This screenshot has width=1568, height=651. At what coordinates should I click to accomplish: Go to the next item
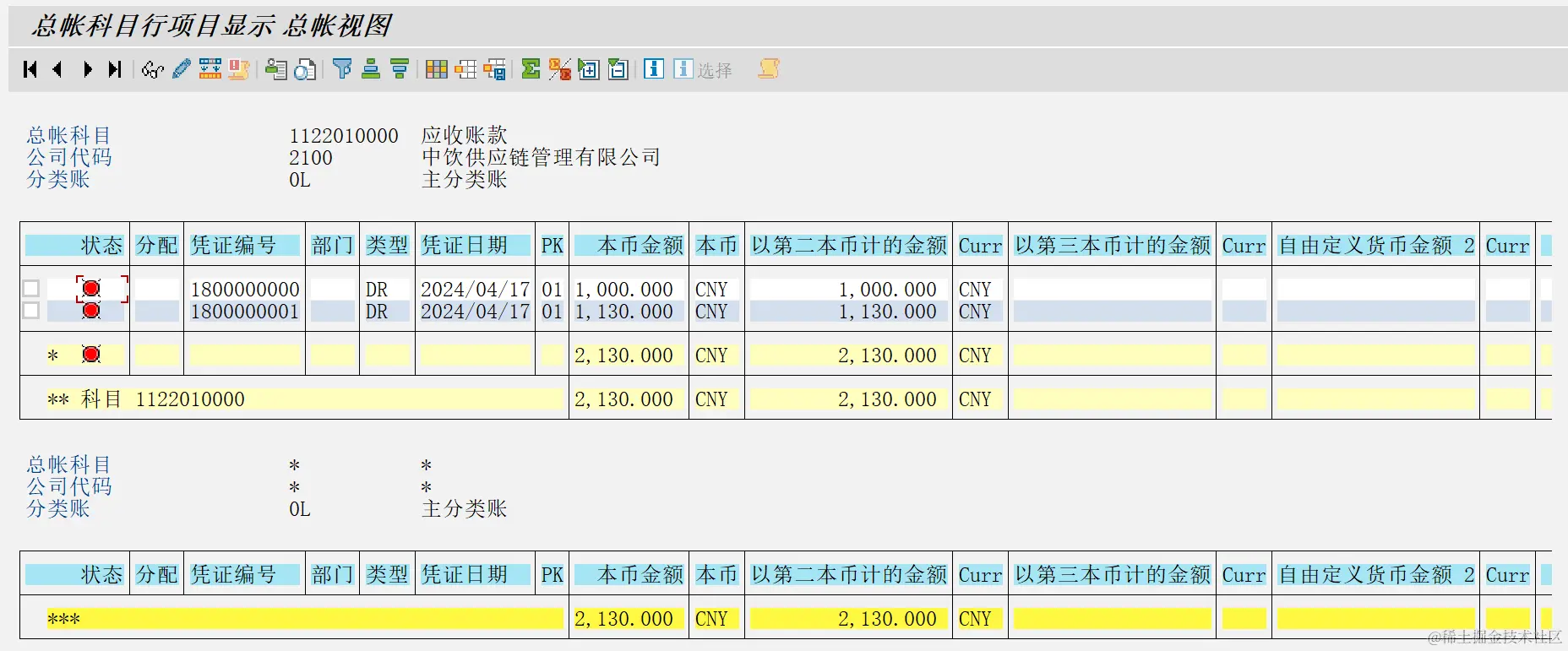point(87,69)
